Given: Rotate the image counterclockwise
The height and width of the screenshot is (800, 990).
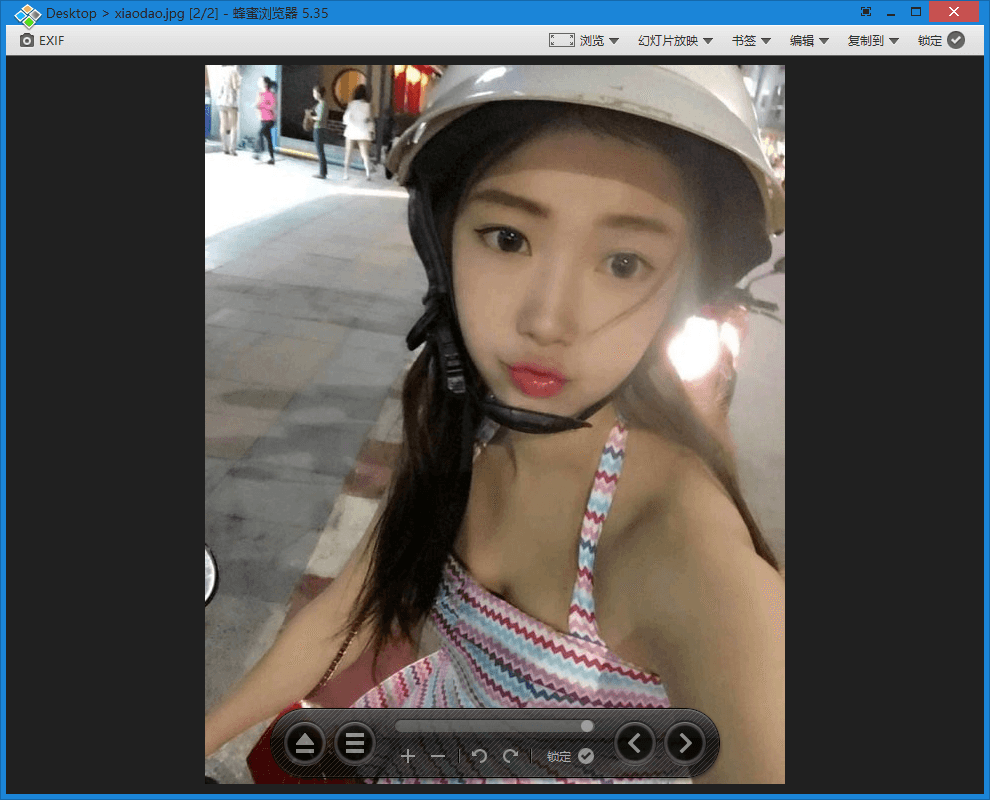Looking at the screenshot, I should [x=479, y=756].
